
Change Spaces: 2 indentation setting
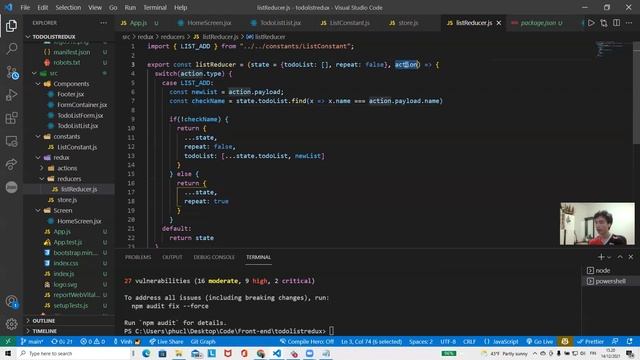(420, 342)
